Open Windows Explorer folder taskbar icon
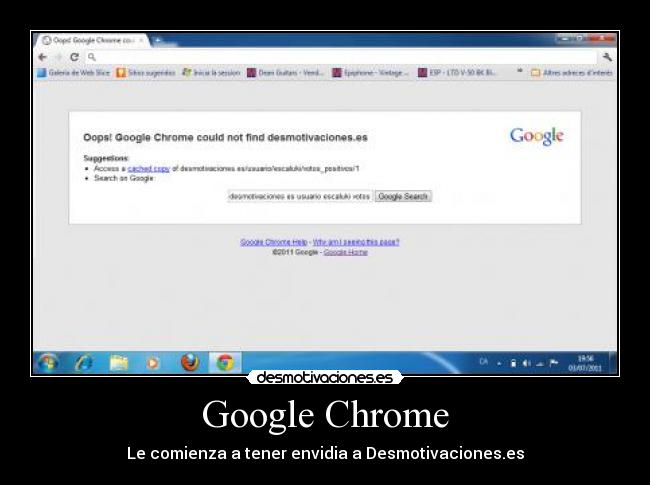The width and height of the screenshot is (650, 485). pyautogui.click(x=119, y=364)
